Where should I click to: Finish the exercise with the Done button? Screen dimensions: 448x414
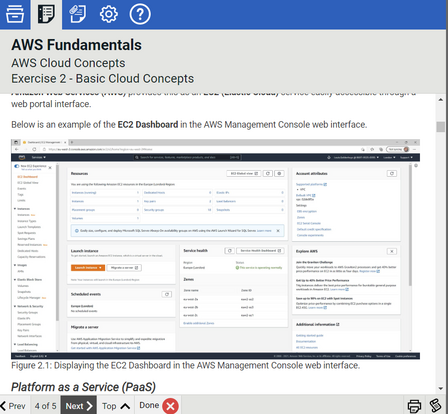click(158, 406)
